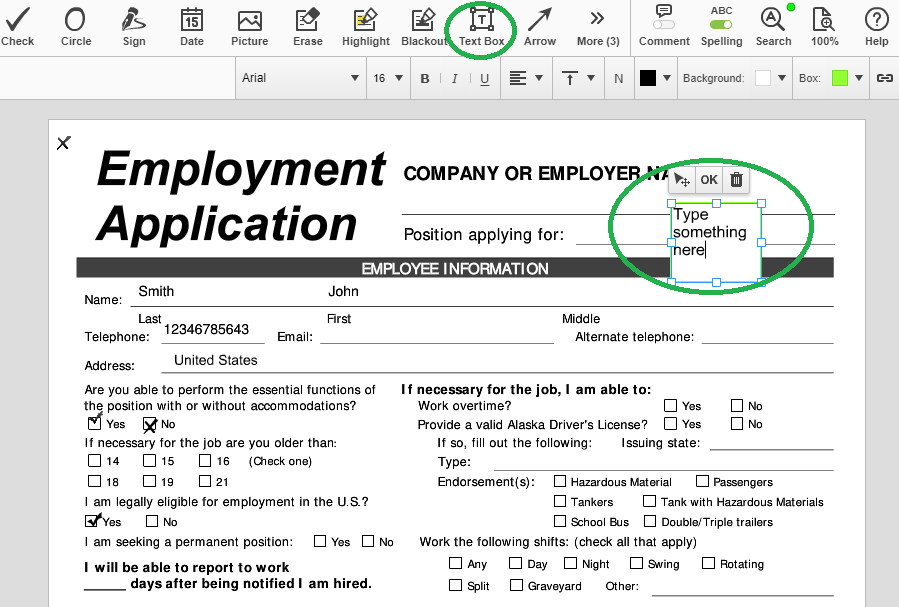Image resolution: width=899 pixels, height=607 pixels.
Task: Open the vertical alignment dropdown arrow
Action: tap(591, 78)
